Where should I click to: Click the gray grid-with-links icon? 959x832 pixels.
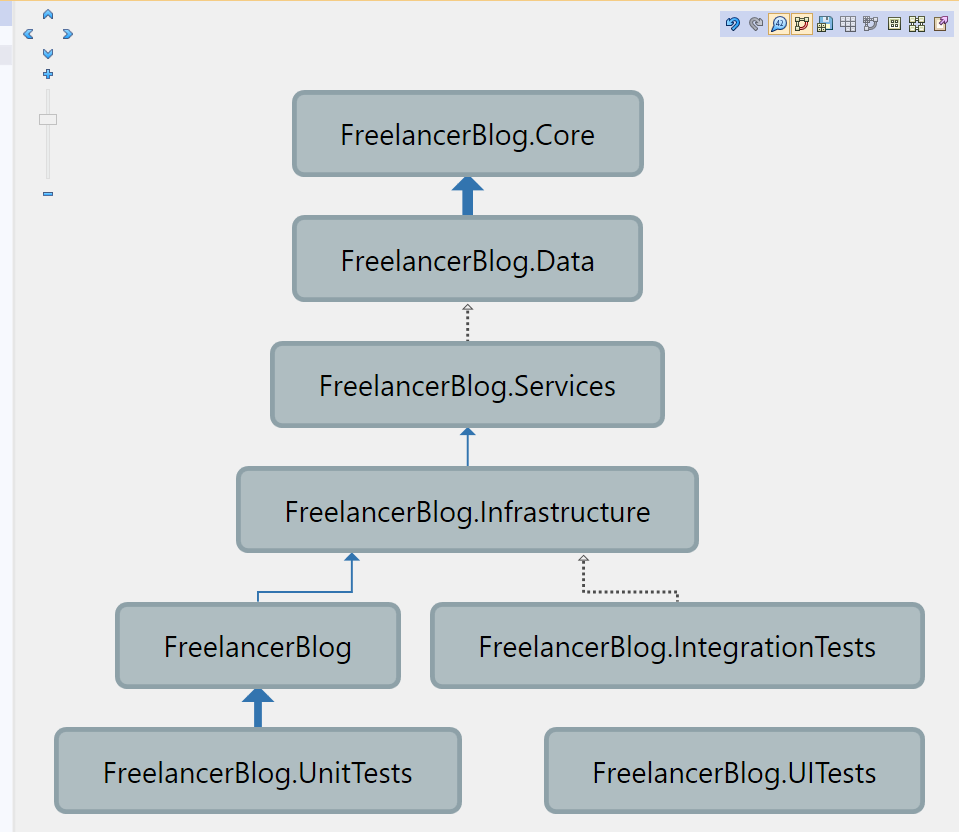[870, 24]
